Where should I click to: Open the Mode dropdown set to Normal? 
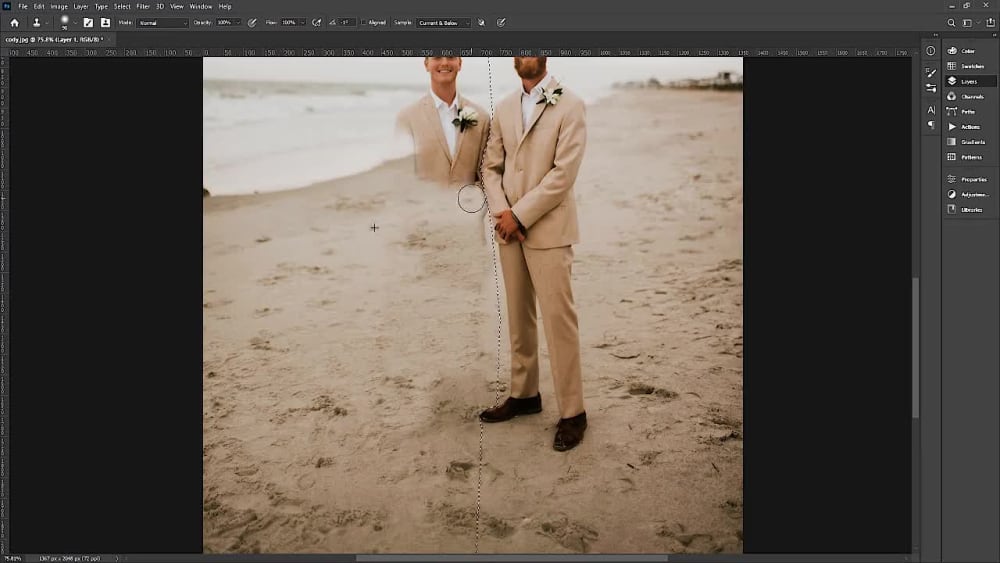tap(162, 23)
